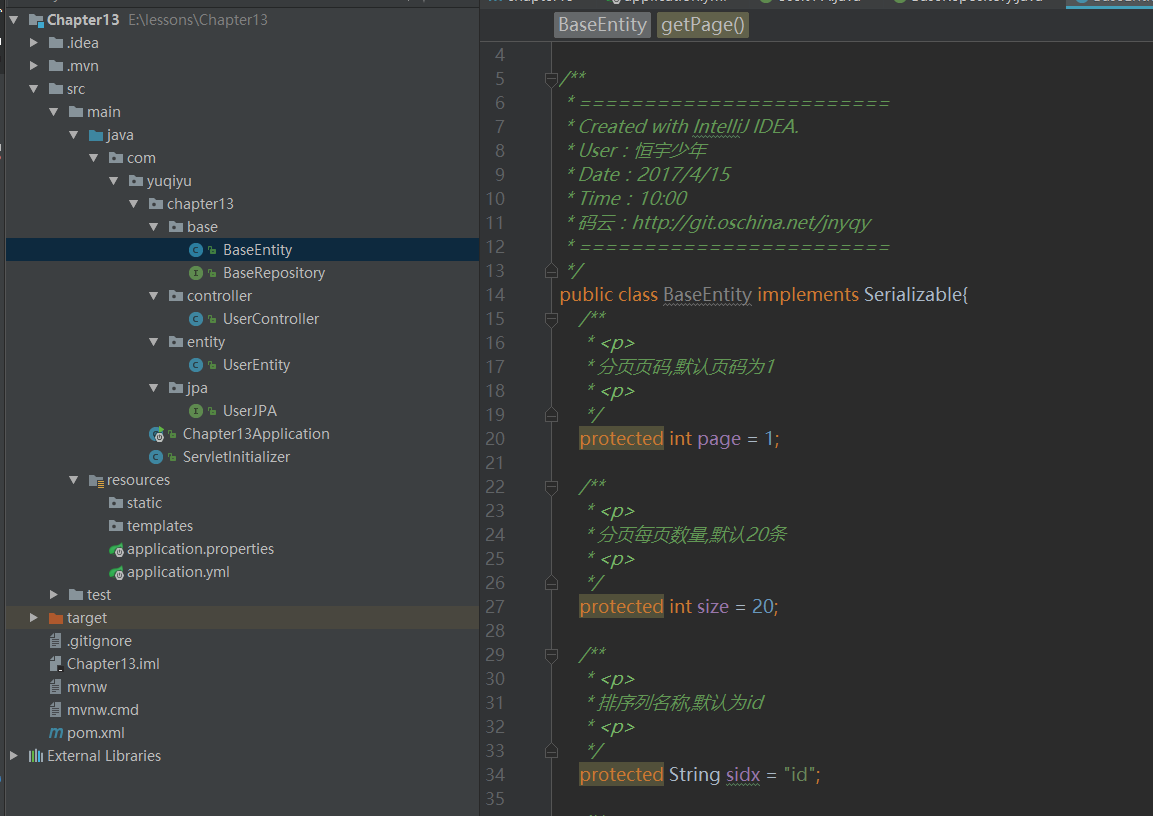Viewport: 1153px width, 816px height.
Task: Collapse the com package arrow
Action: click(93, 157)
